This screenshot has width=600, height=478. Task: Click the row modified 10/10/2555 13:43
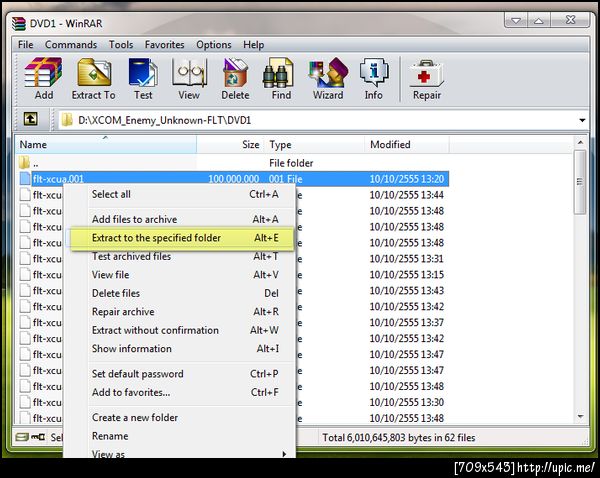(x=406, y=291)
